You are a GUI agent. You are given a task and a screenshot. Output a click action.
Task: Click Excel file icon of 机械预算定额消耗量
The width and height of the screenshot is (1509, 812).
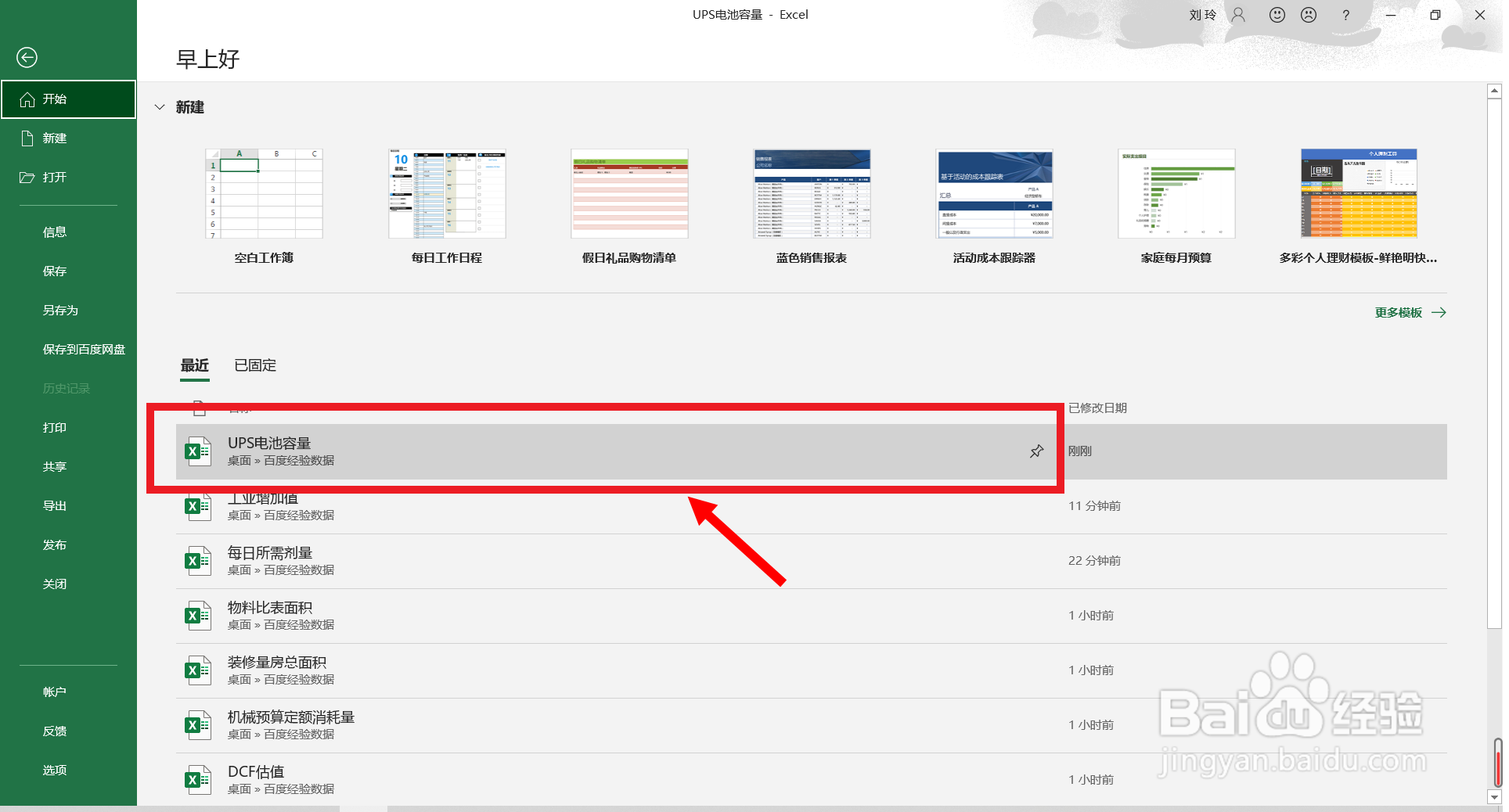(x=198, y=725)
